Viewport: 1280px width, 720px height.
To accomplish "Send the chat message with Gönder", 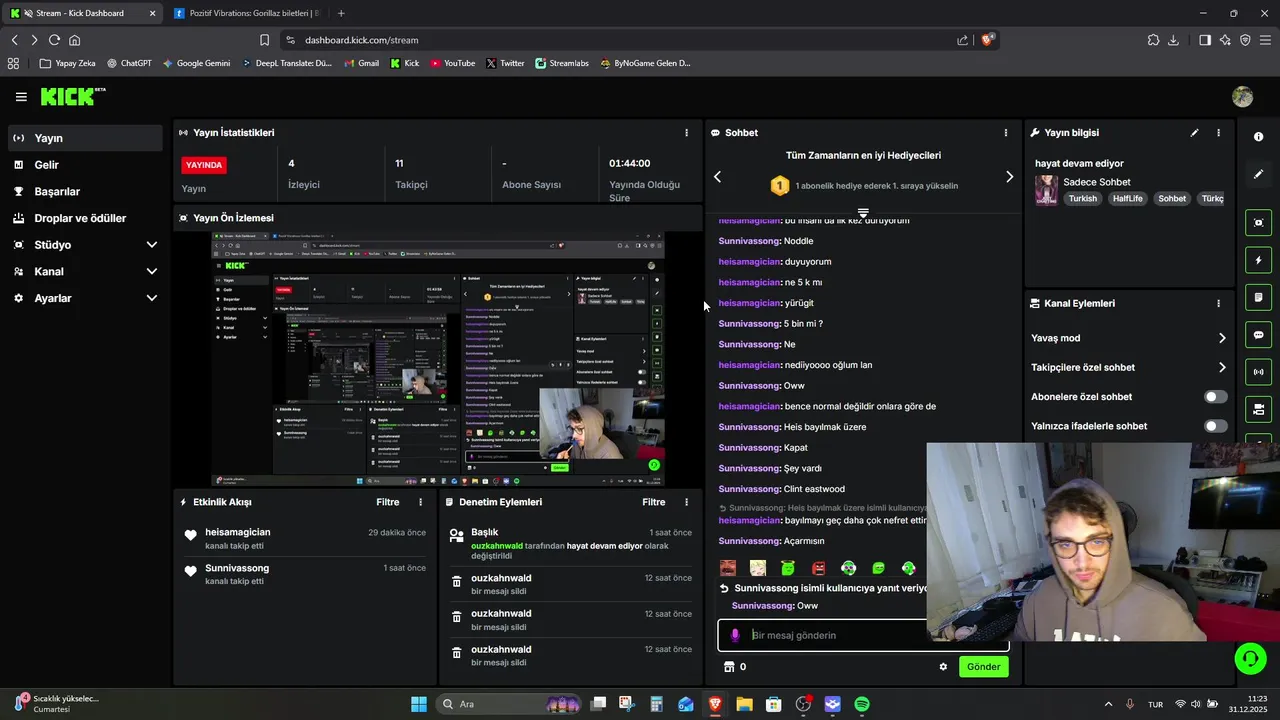I will pos(983,667).
